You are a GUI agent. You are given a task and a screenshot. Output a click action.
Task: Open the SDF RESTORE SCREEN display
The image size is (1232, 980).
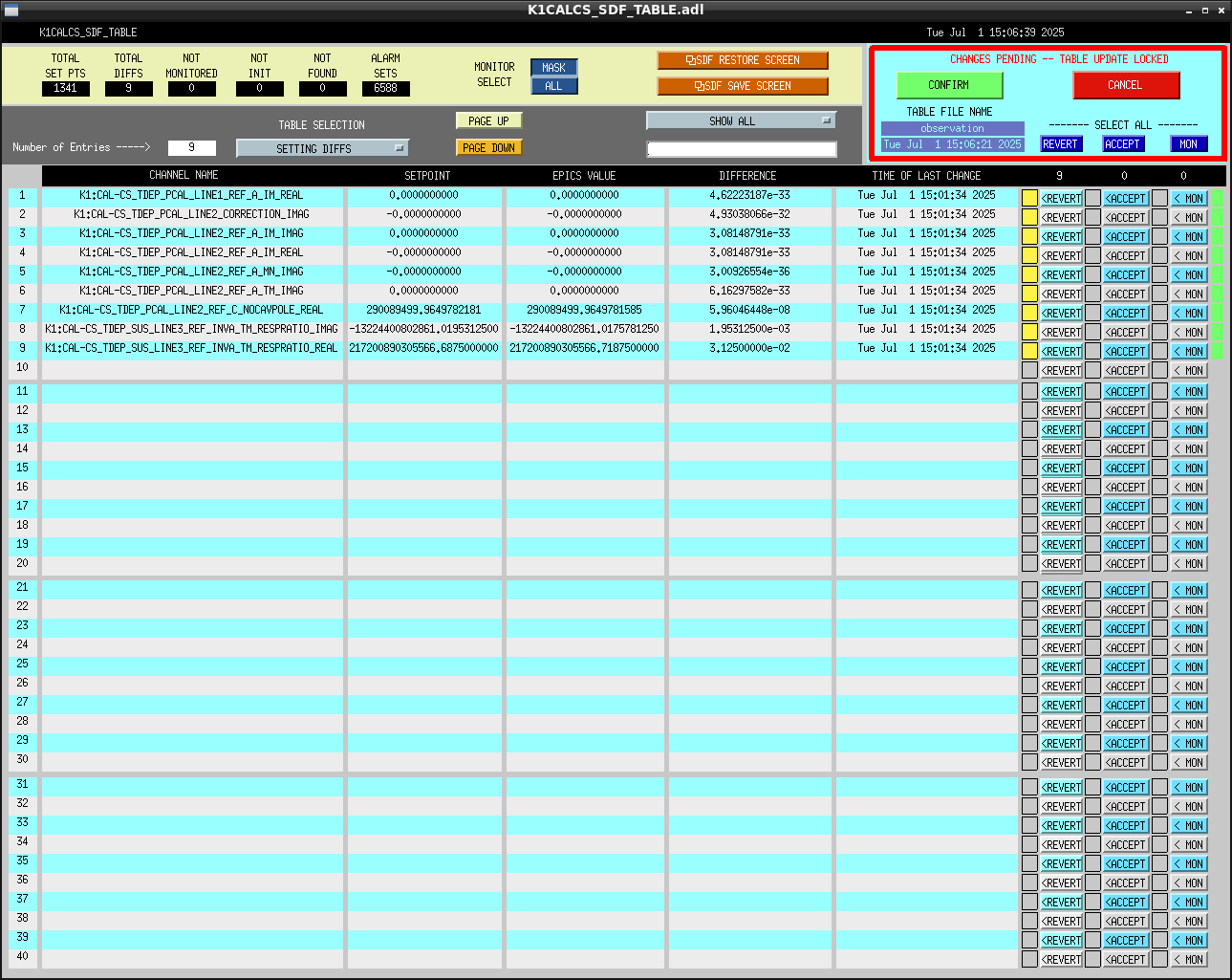(743, 60)
